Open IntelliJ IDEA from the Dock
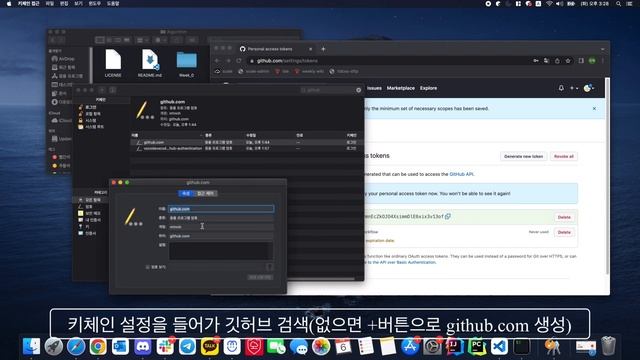This screenshot has height=360, width=640. pos(454,347)
